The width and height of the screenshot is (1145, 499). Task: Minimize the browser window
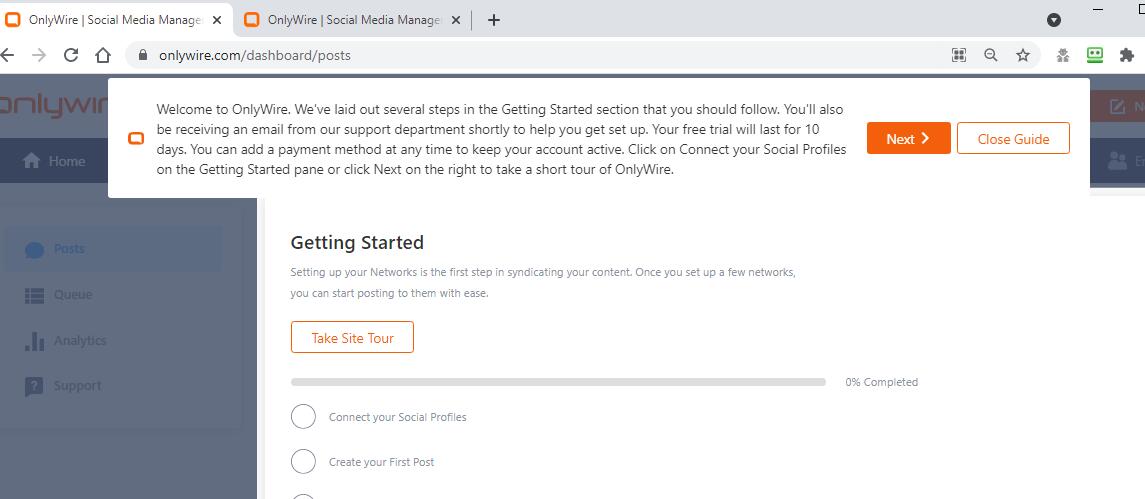1098,9
